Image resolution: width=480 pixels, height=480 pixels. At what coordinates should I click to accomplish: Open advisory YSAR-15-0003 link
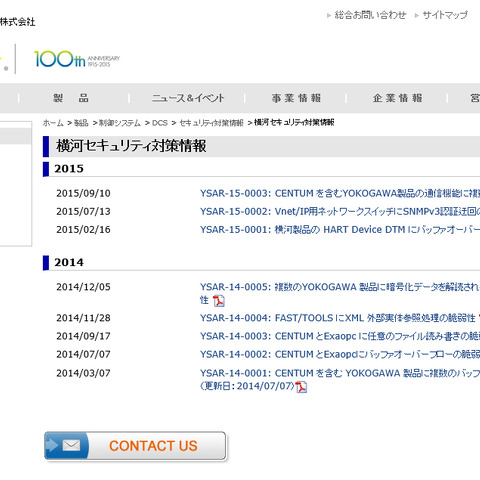click(340, 193)
